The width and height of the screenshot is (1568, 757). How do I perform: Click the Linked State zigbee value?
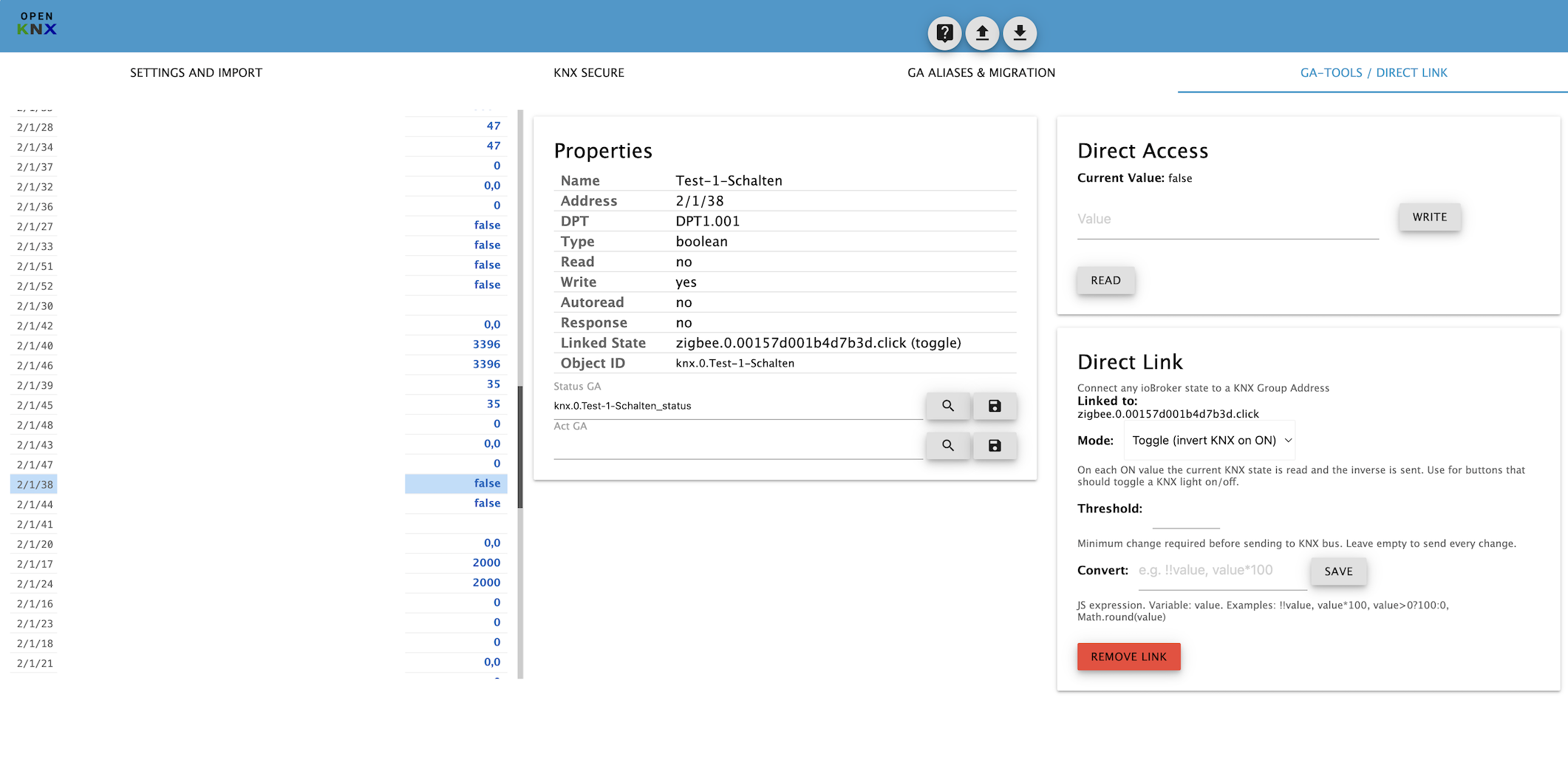click(x=818, y=343)
